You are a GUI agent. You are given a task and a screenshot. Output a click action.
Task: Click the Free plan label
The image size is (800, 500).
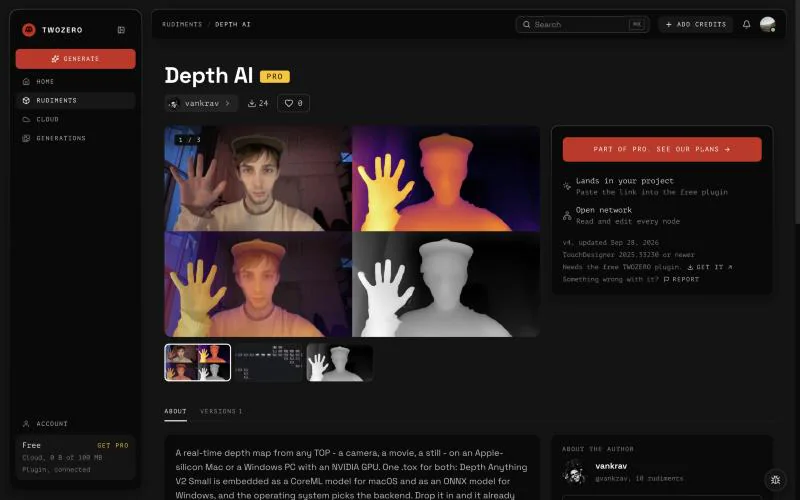coord(31,445)
